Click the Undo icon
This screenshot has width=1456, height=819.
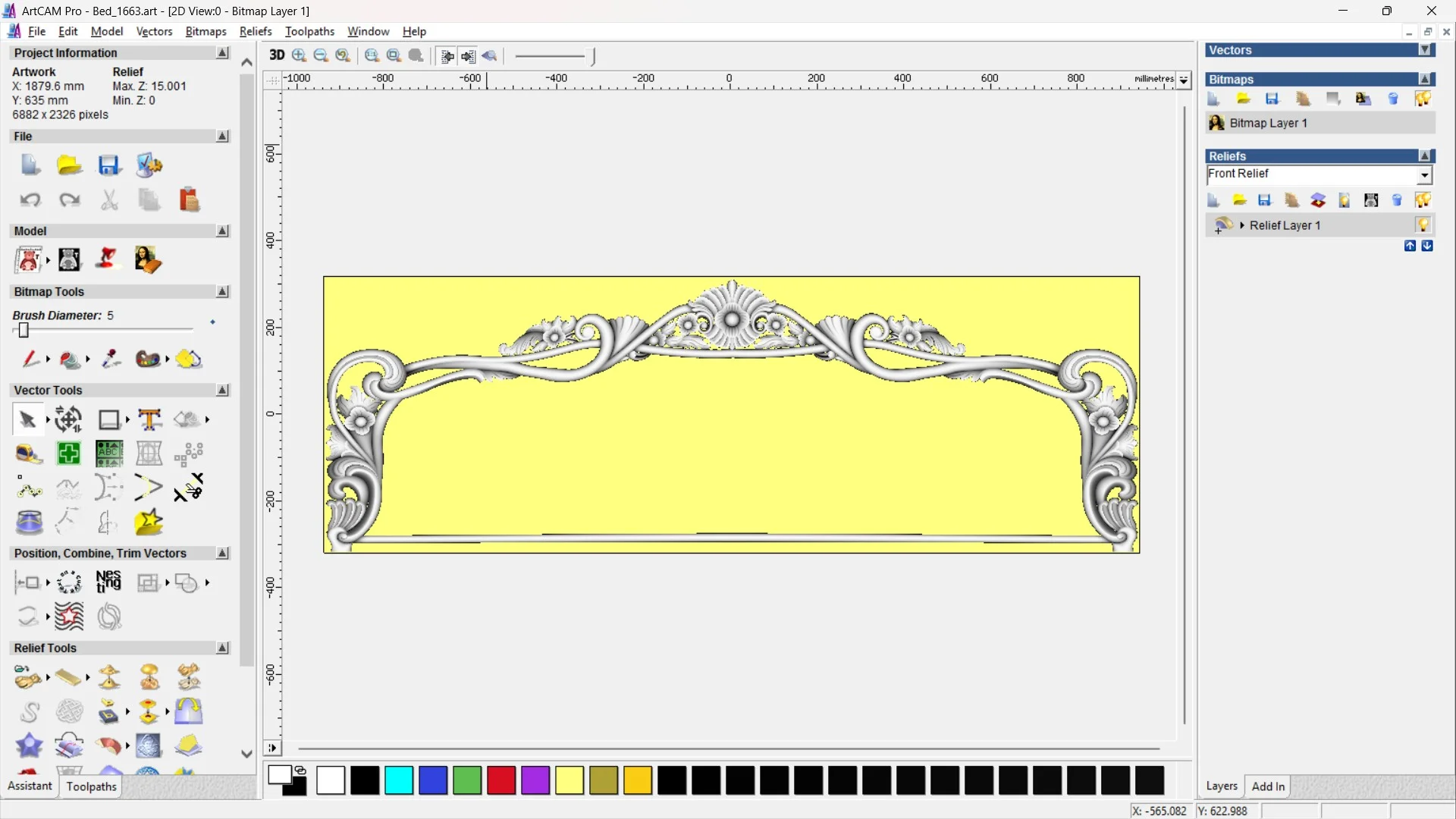click(30, 199)
